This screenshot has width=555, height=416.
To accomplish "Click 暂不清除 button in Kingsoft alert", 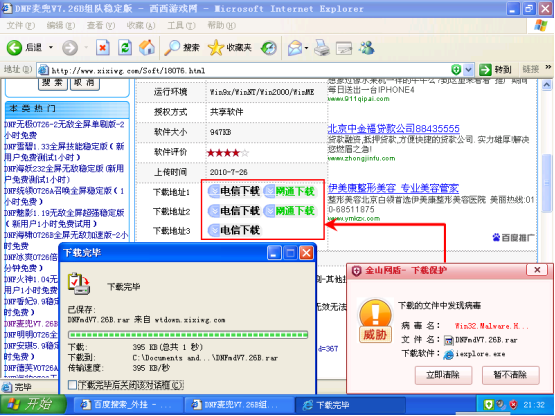I will pyautogui.click(x=510, y=375).
